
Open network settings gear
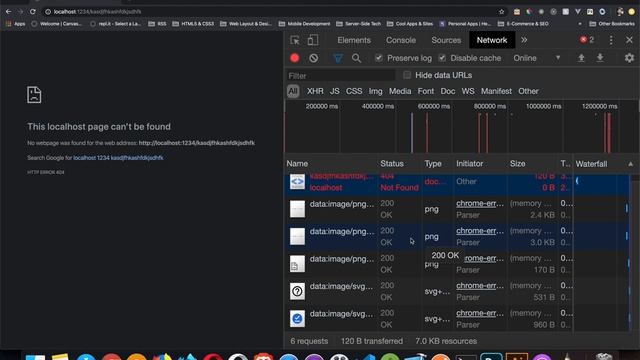pyautogui.click(x=629, y=58)
